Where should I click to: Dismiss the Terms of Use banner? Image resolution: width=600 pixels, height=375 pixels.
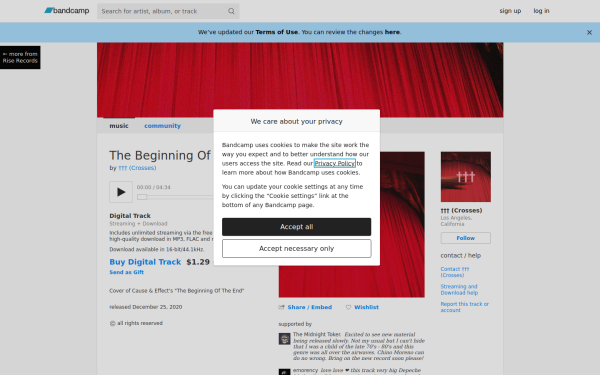pyautogui.click(x=589, y=33)
